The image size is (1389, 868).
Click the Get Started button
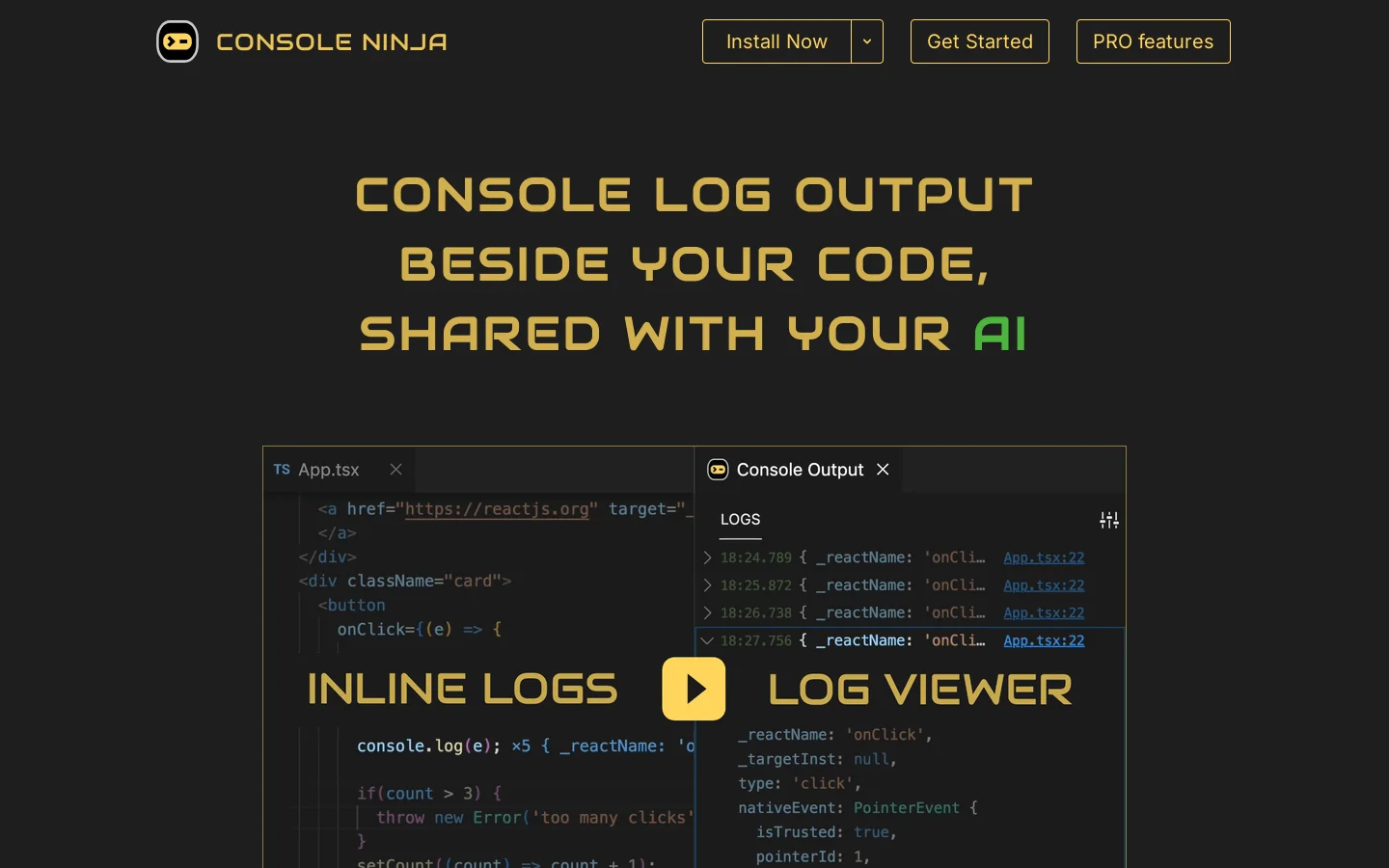[980, 41]
